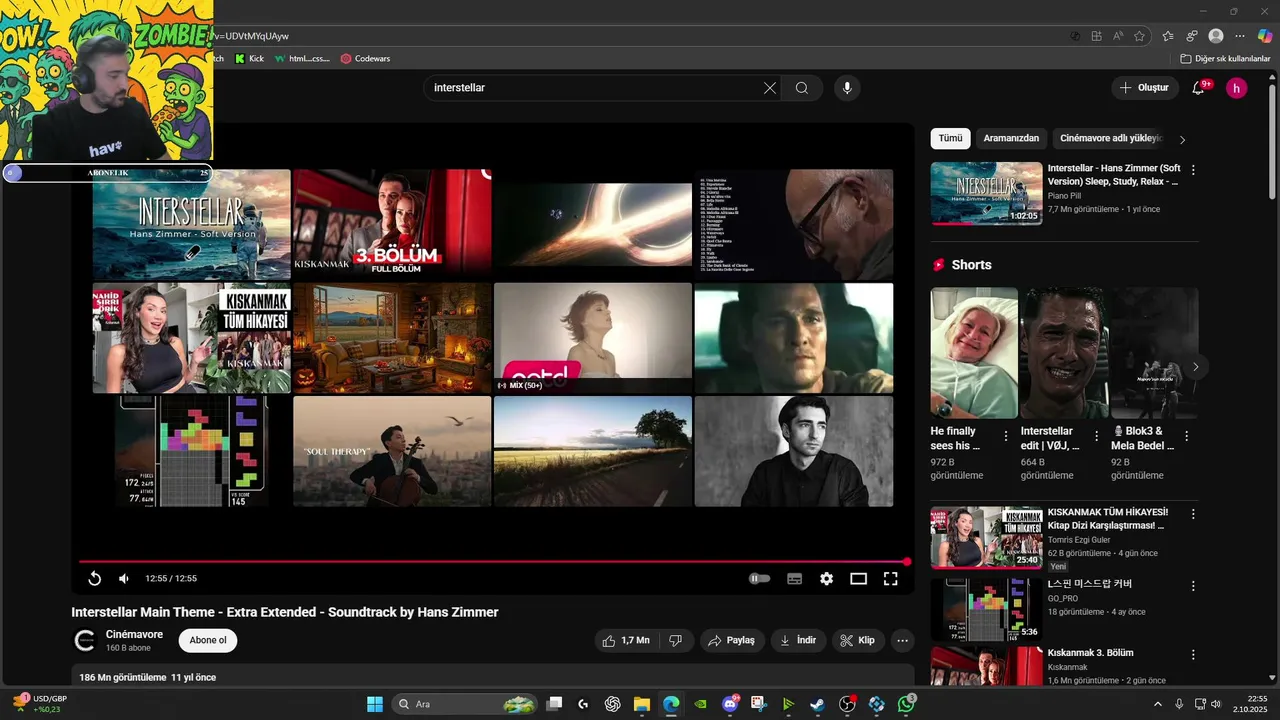Open browser settings and more (three dots)
This screenshot has width=1280, height=720.
pos(1240,36)
